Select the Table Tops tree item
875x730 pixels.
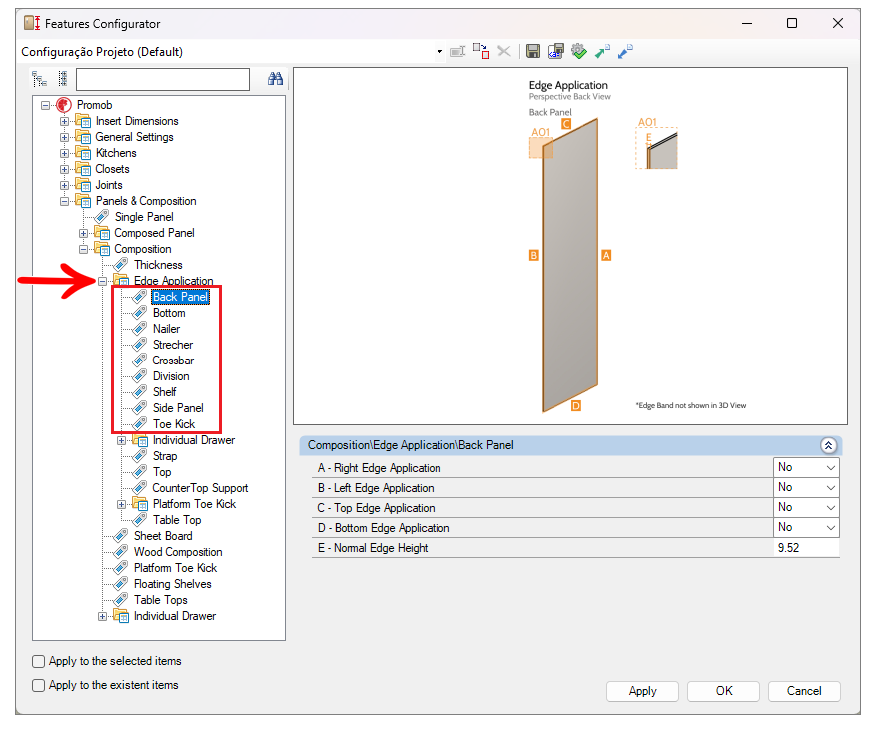coord(161,601)
